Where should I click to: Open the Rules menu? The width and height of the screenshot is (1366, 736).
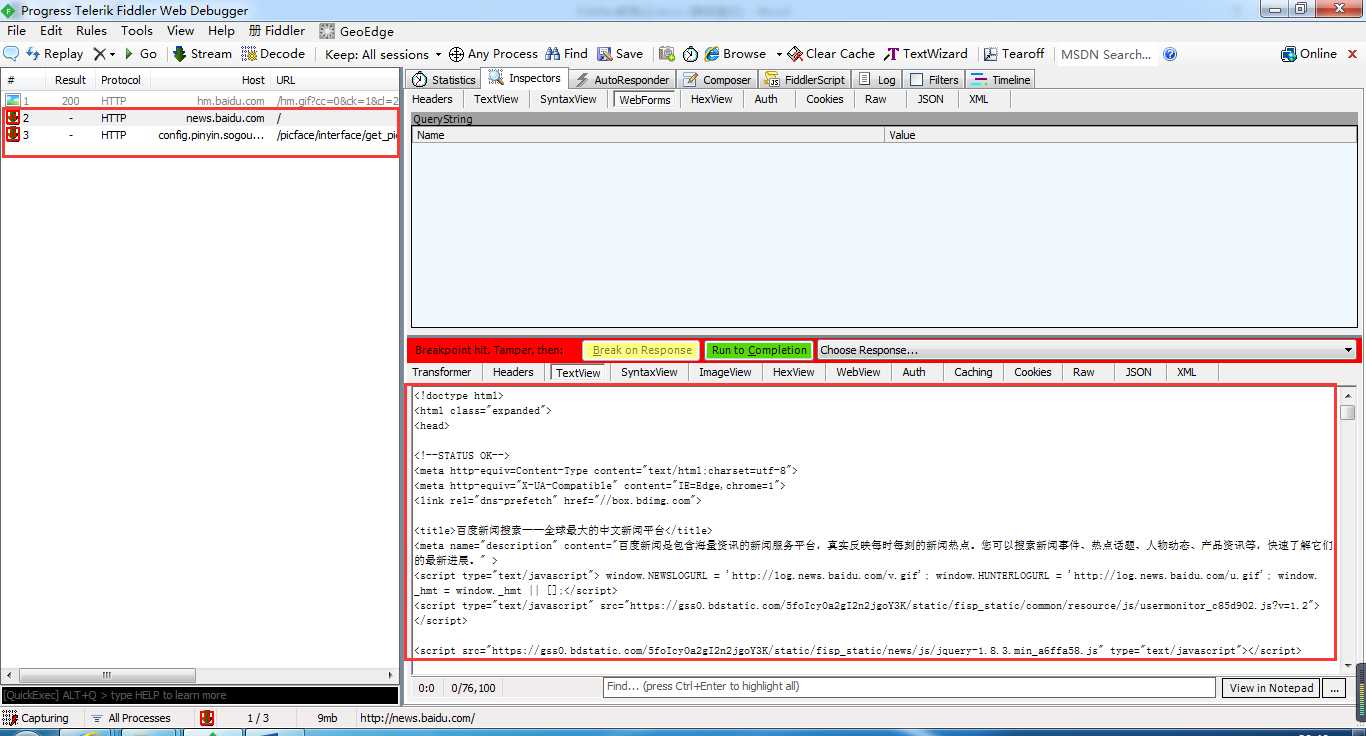click(91, 31)
